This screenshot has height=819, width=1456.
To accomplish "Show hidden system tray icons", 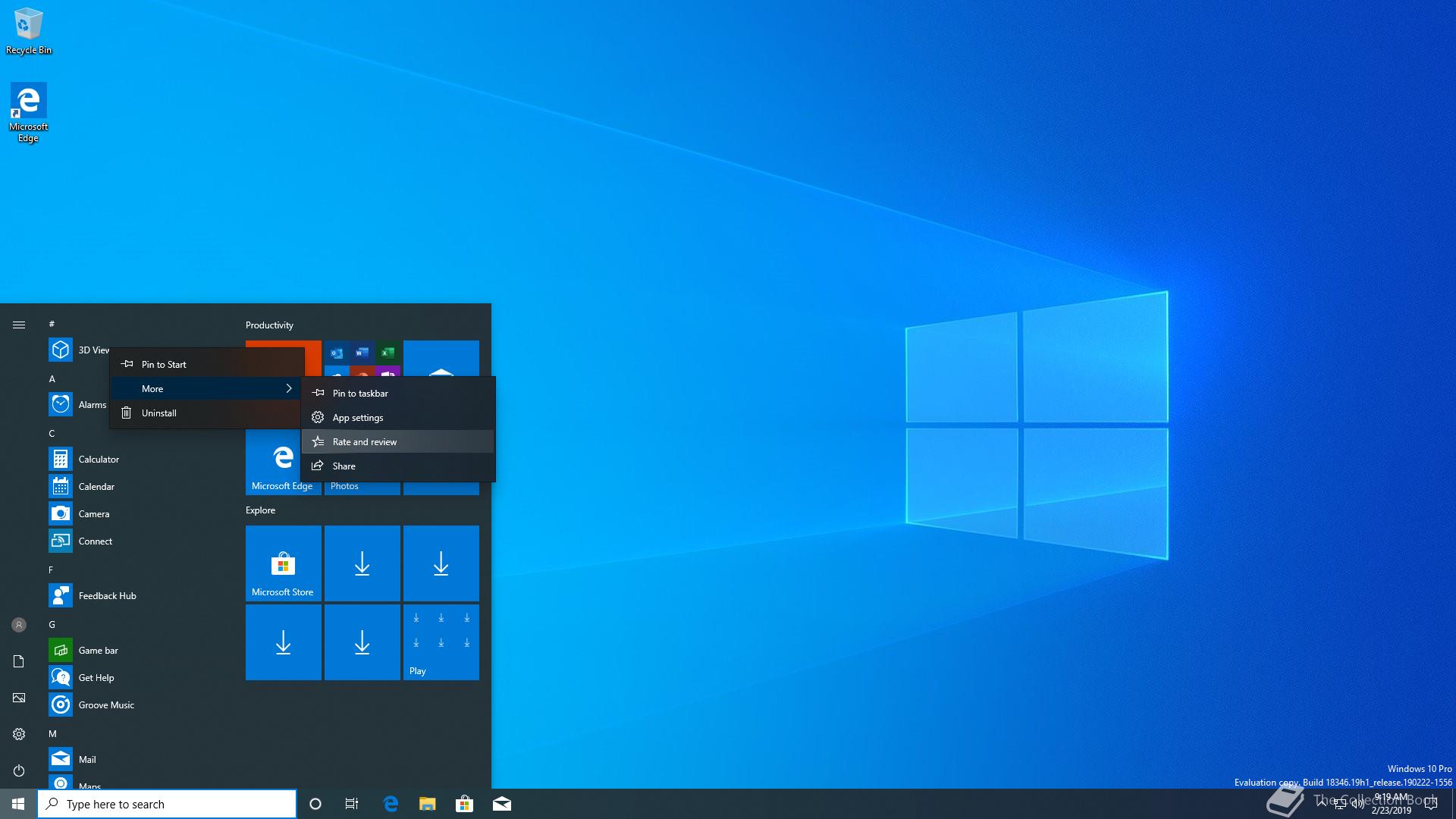I will 1322,803.
